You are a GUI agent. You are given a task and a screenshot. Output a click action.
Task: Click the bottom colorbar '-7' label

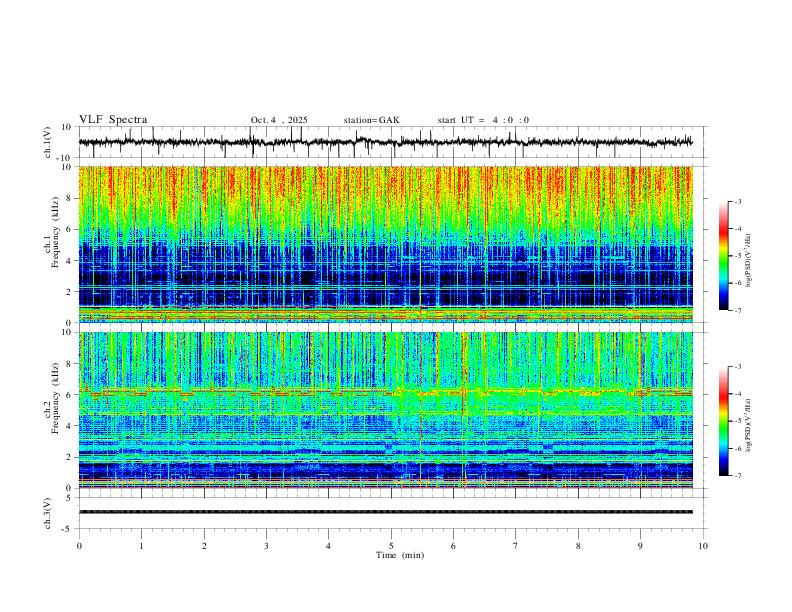[737, 475]
